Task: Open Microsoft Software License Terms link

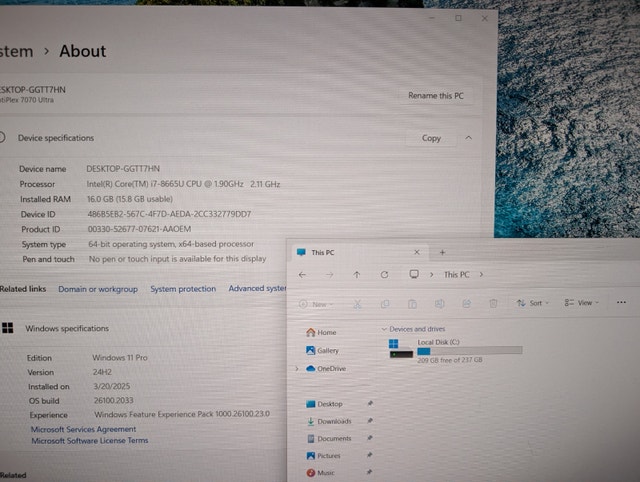Action: (90, 440)
